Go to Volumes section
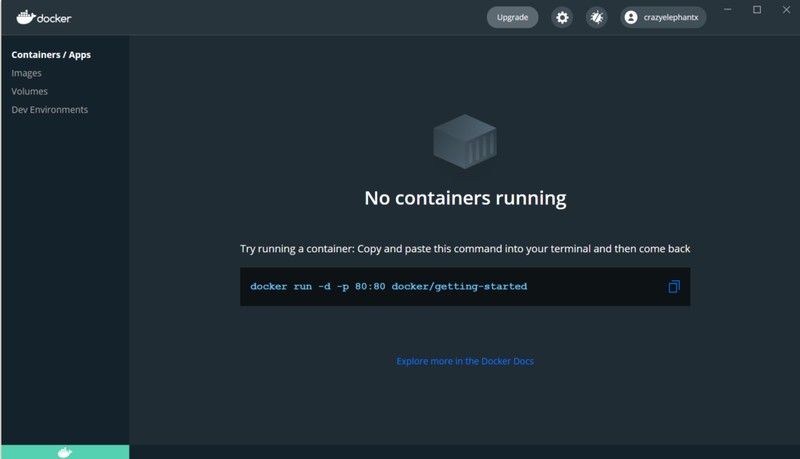 point(30,91)
